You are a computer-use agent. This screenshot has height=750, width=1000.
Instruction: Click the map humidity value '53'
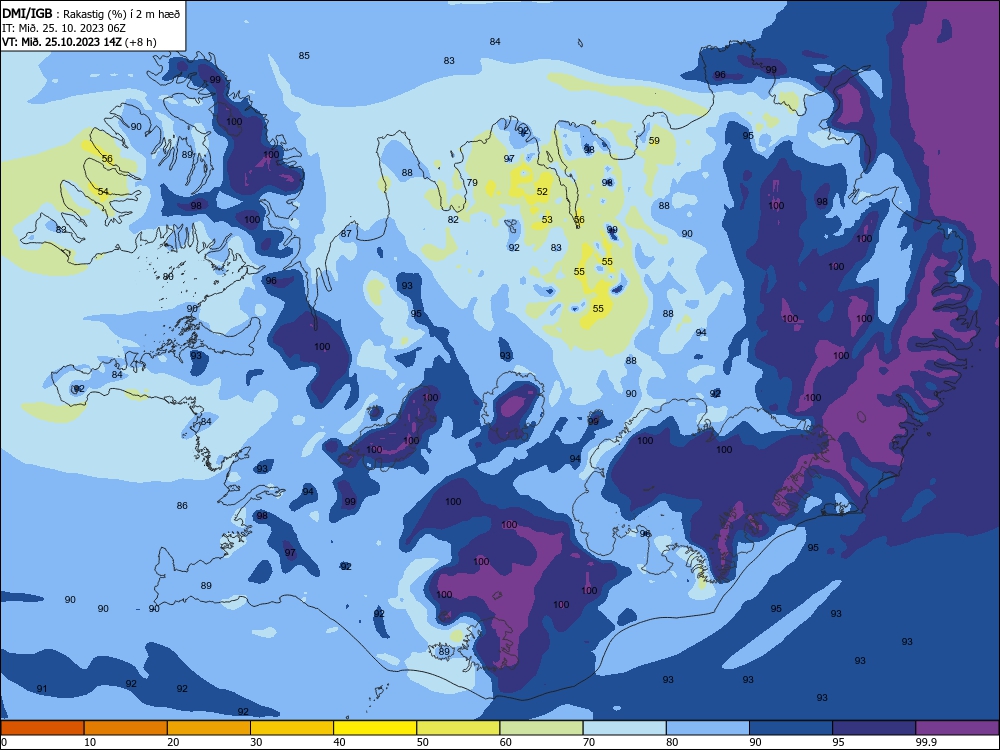(547, 219)
